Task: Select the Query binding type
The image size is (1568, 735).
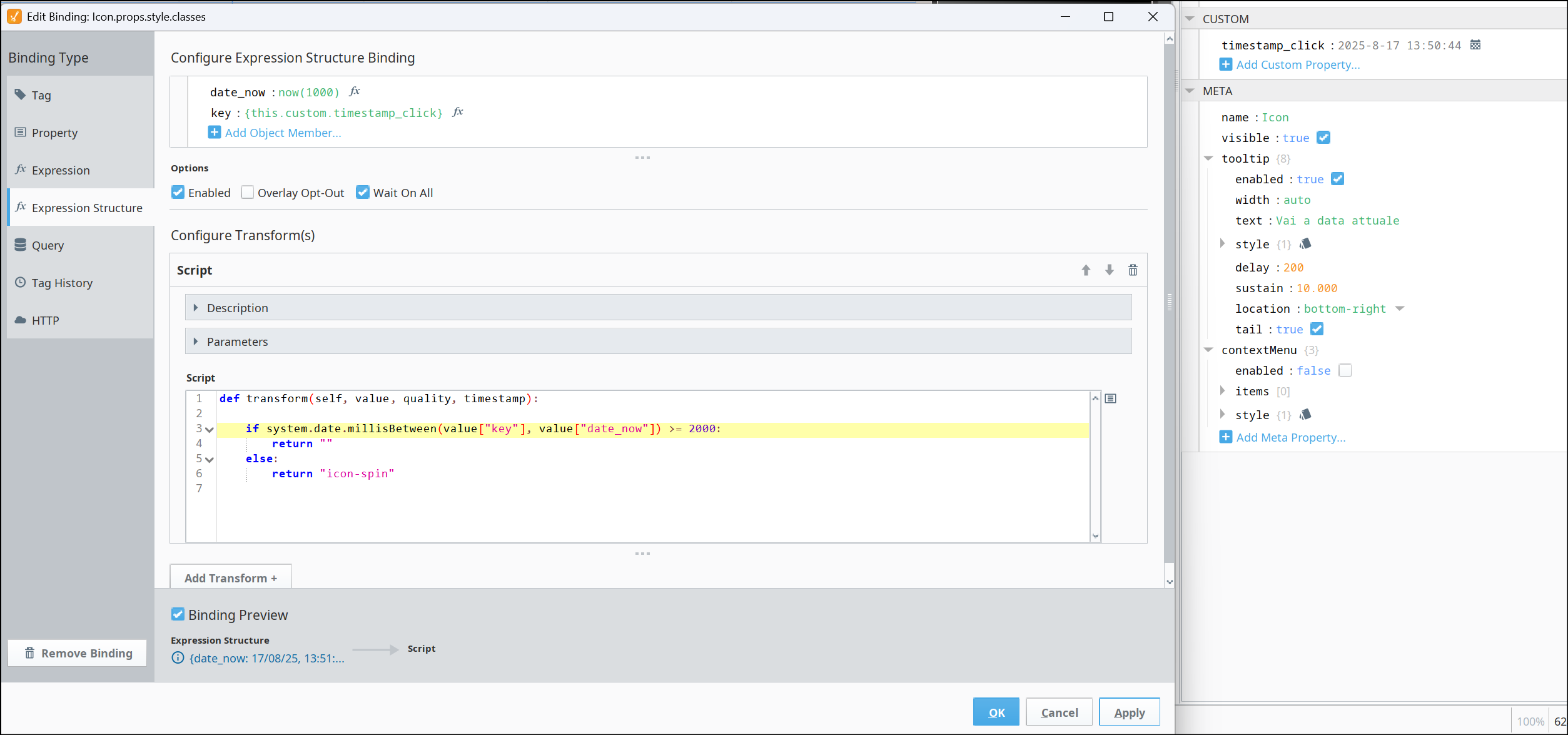Action: pos(48,245)
